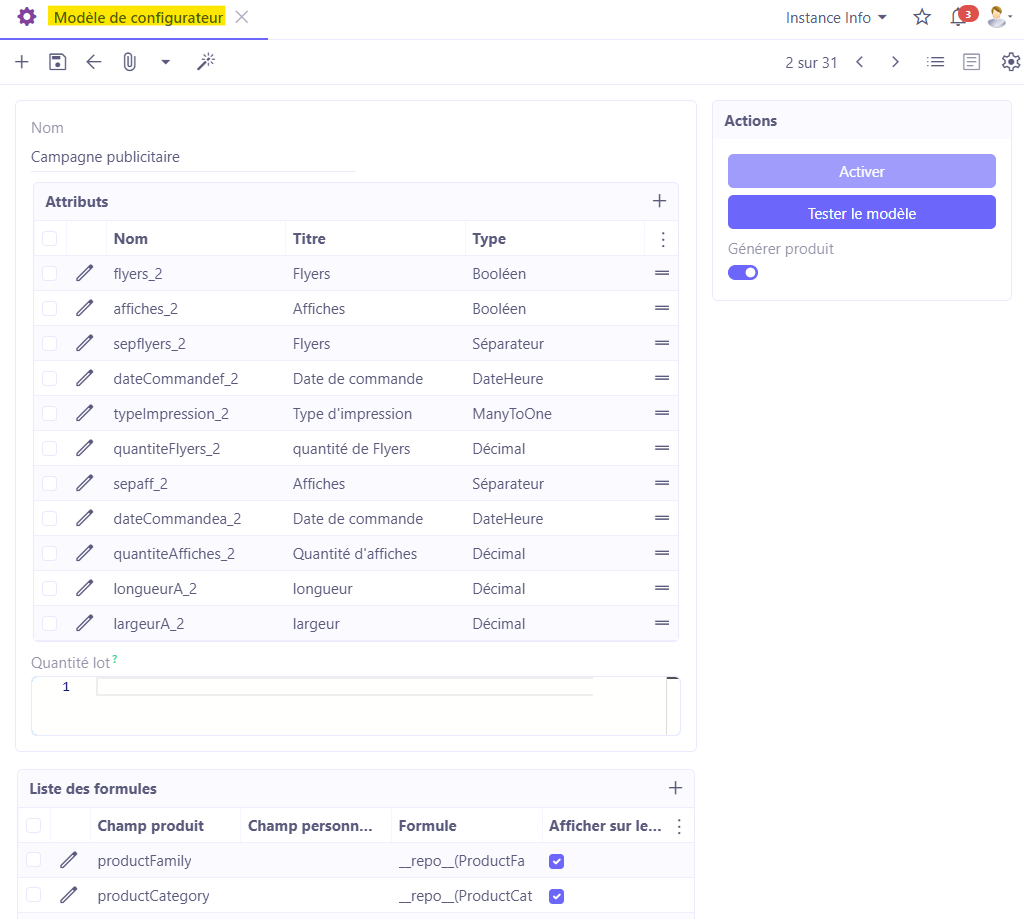Save the record with the floppy disk icon

click(x=57, y=62)
